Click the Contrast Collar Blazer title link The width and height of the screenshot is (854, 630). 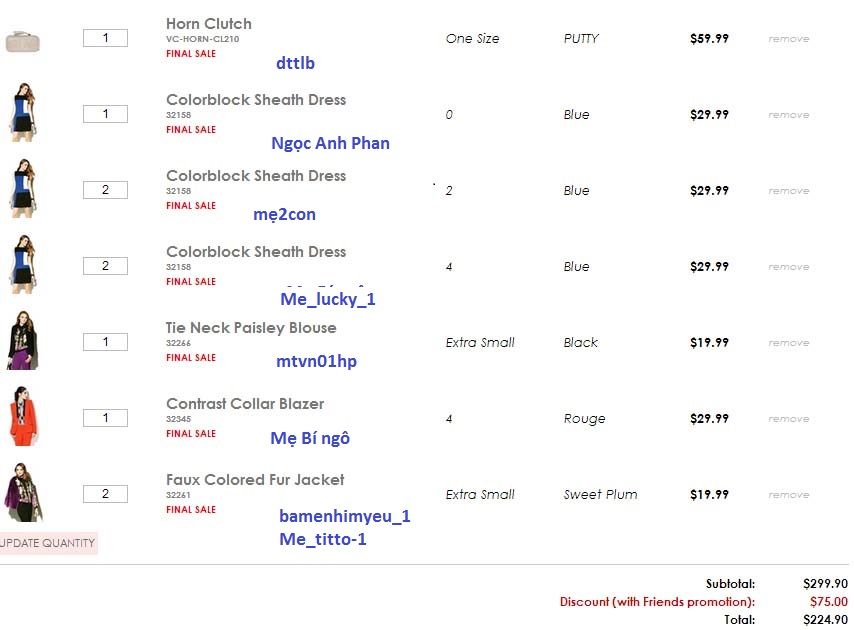(245, 404)
